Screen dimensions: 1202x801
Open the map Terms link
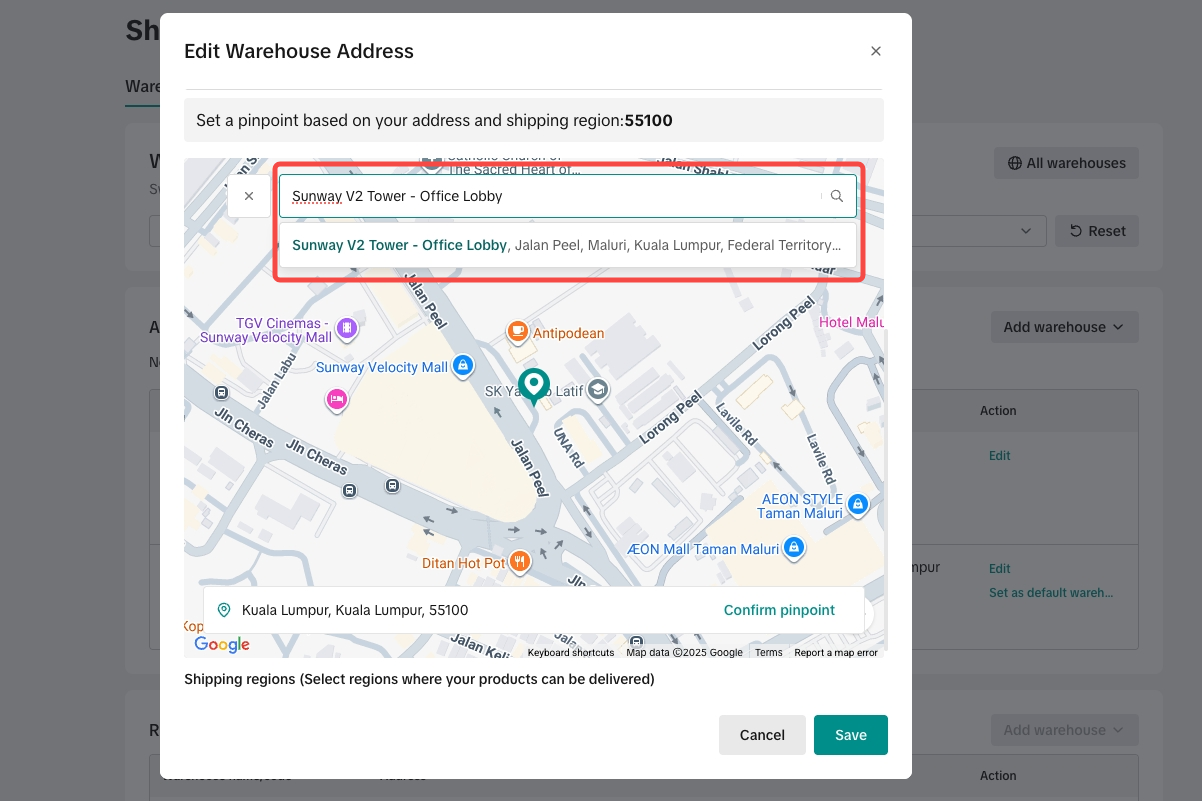[769, 653]
